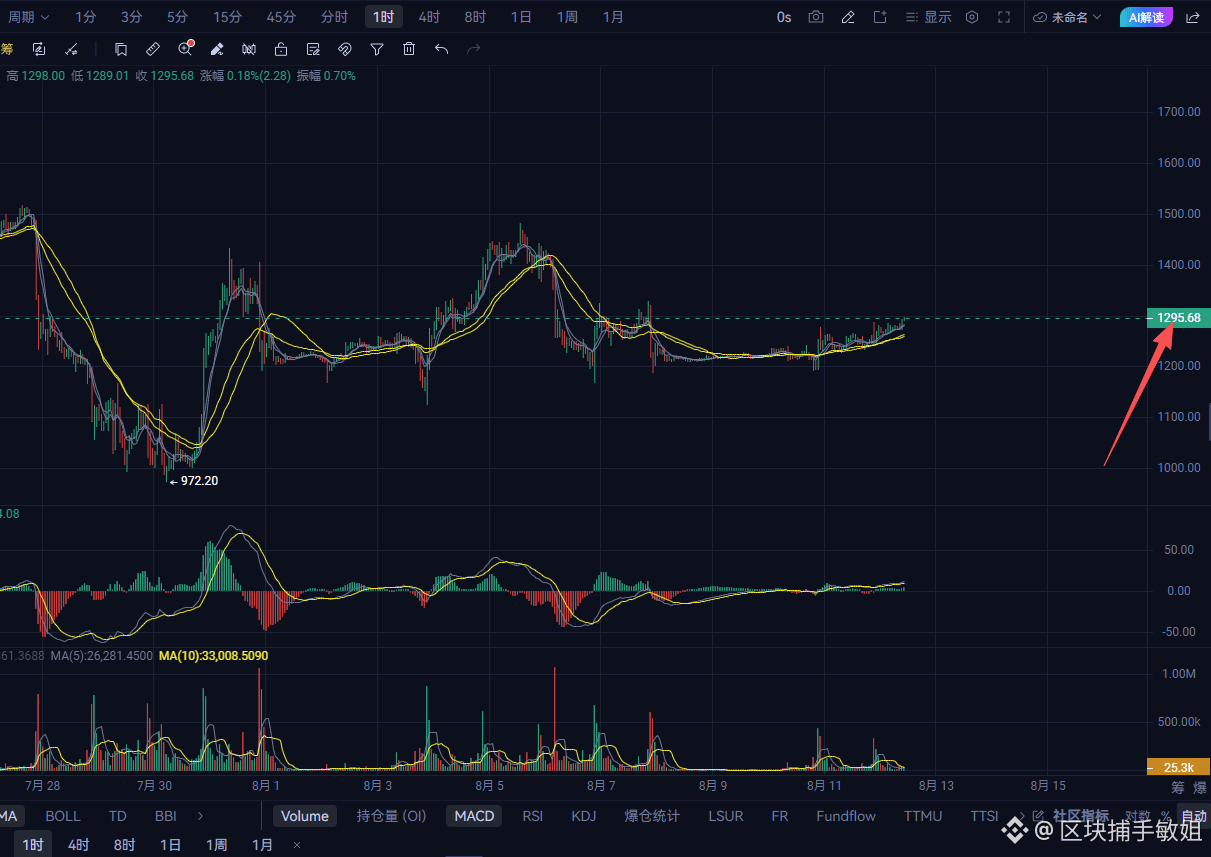Screen dimensions: 1211x857
Task: Click the pencil drawing icon in top bar
Action: pyautogui.click(x=848, y=17)
